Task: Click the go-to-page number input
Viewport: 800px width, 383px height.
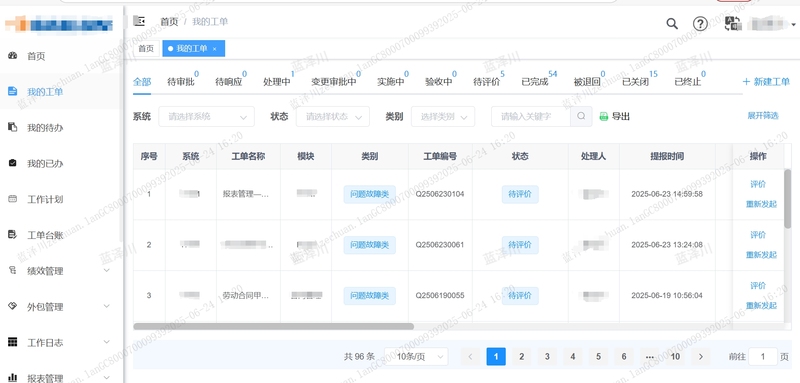Action: coord(763,356)
